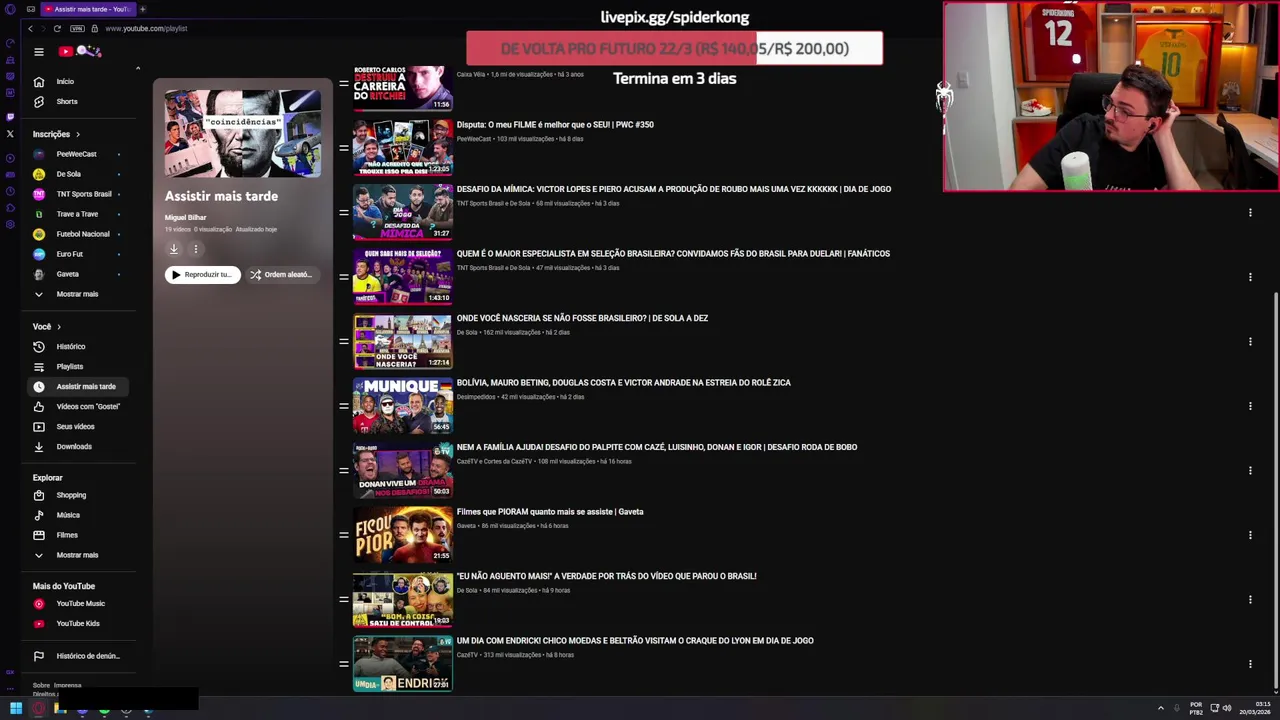Viewport: 1280px width, 720px height.
Task: Click the browser back arrow
Action: coord(31,28)
